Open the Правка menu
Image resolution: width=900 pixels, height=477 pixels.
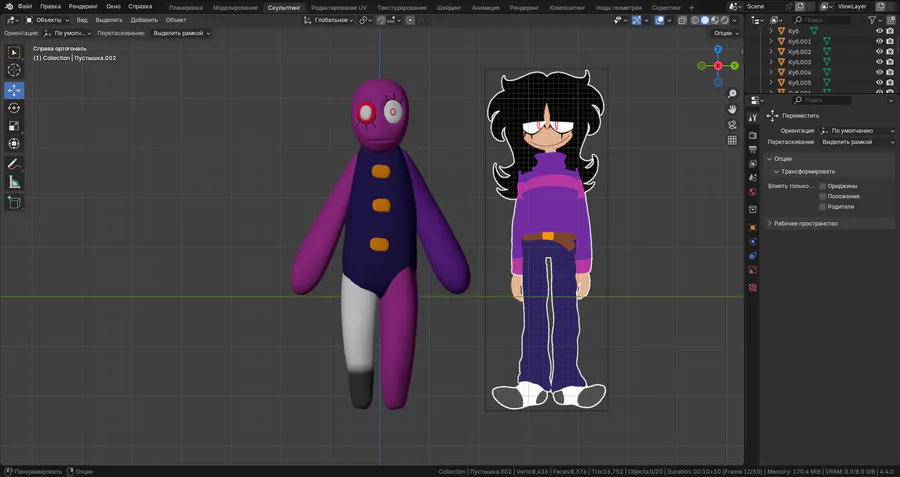click(x=50, y=7)
